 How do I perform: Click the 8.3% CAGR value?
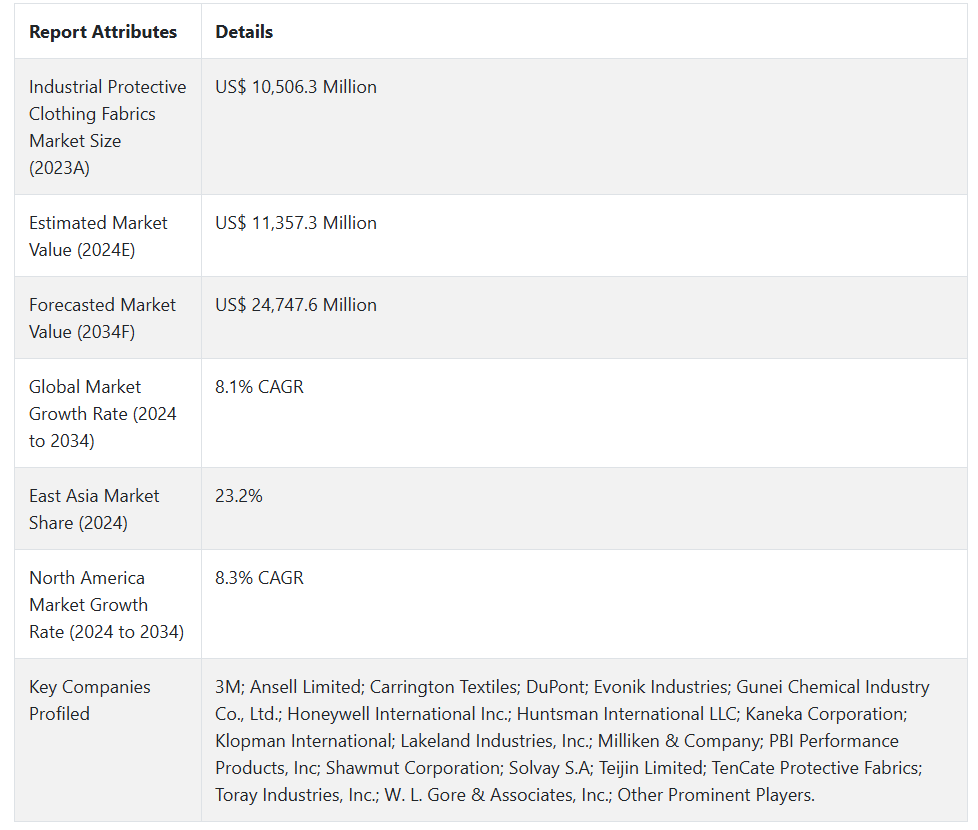[259, 578]
